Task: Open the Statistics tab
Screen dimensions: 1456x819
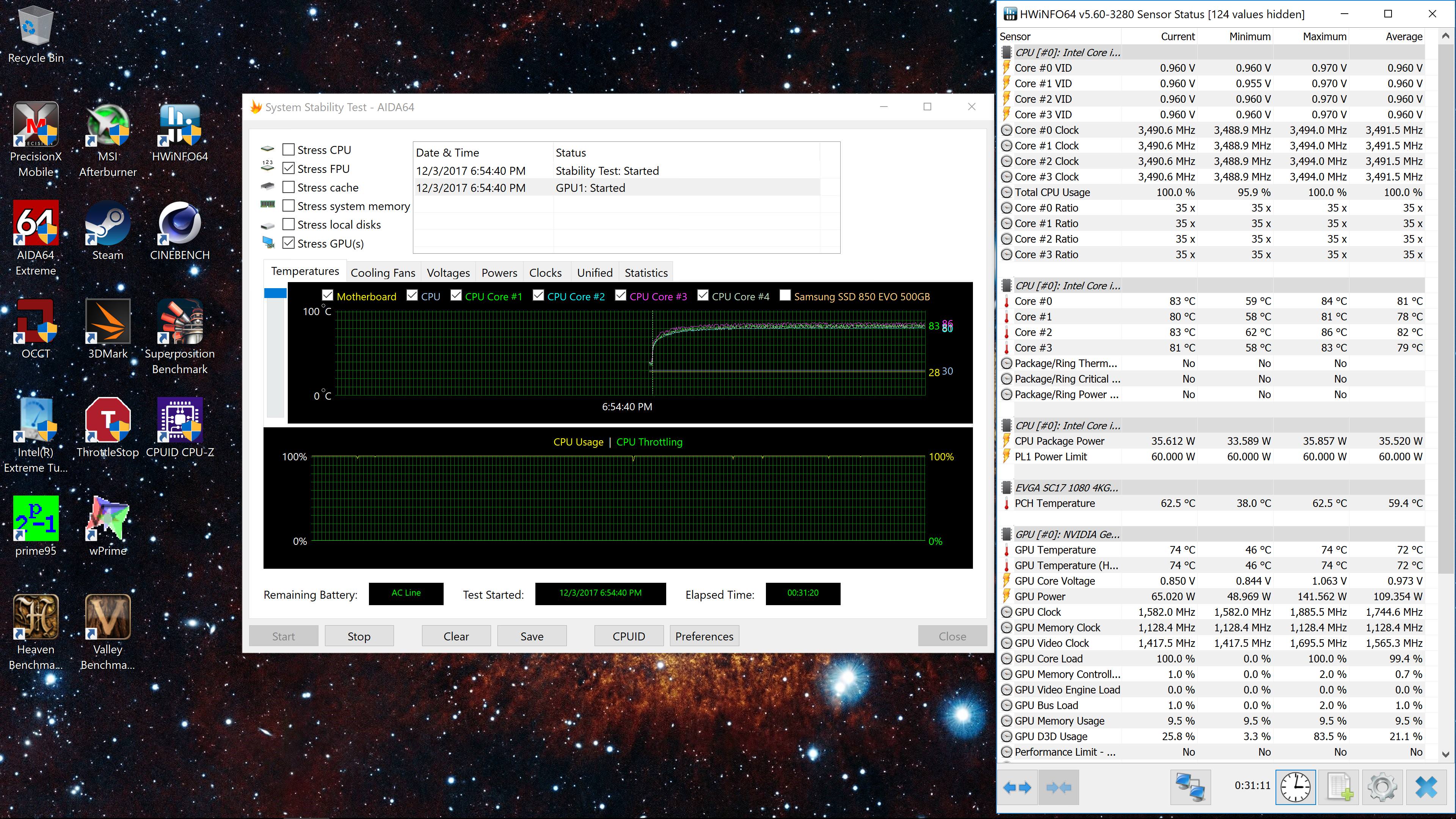Action: pos(646,273)
